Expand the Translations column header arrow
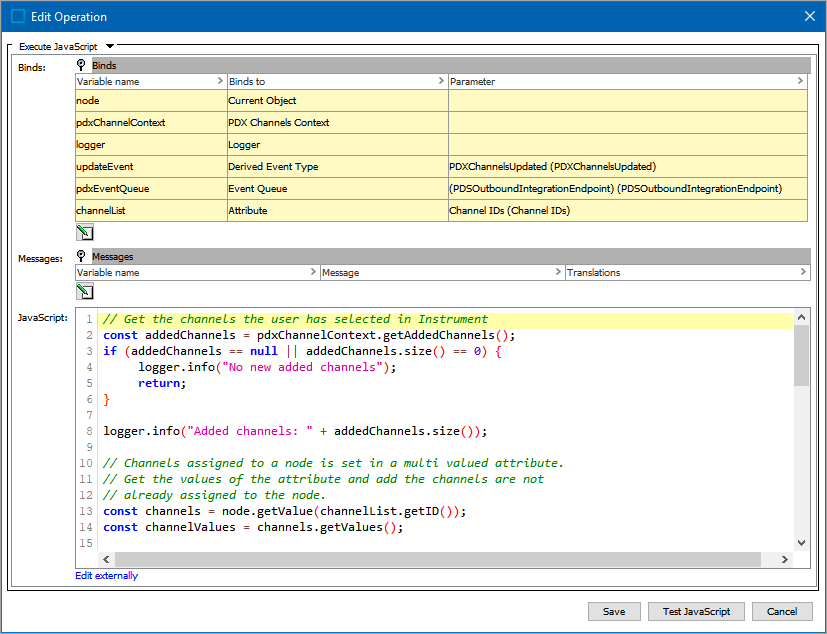This screenshot has height=634, width=827. (803, 272)
